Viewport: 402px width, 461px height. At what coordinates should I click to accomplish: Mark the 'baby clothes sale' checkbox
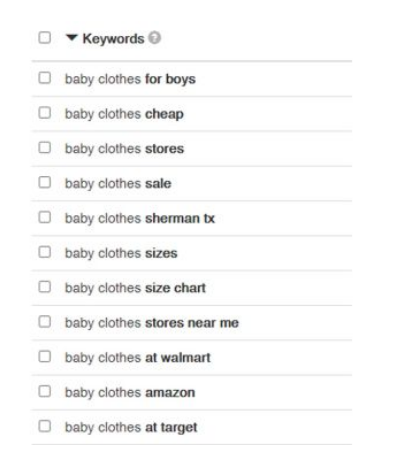[x=45, y=183]
